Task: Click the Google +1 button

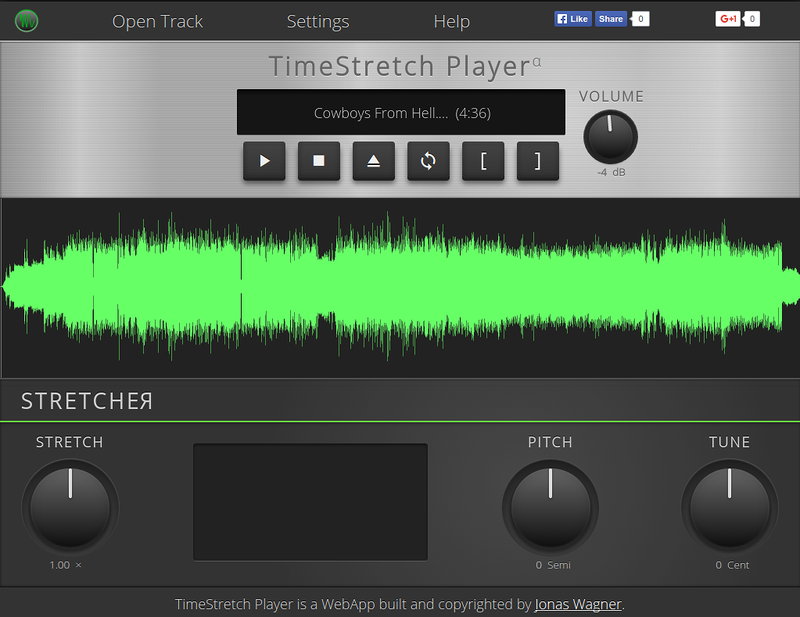Action: [x=728, y=19]
